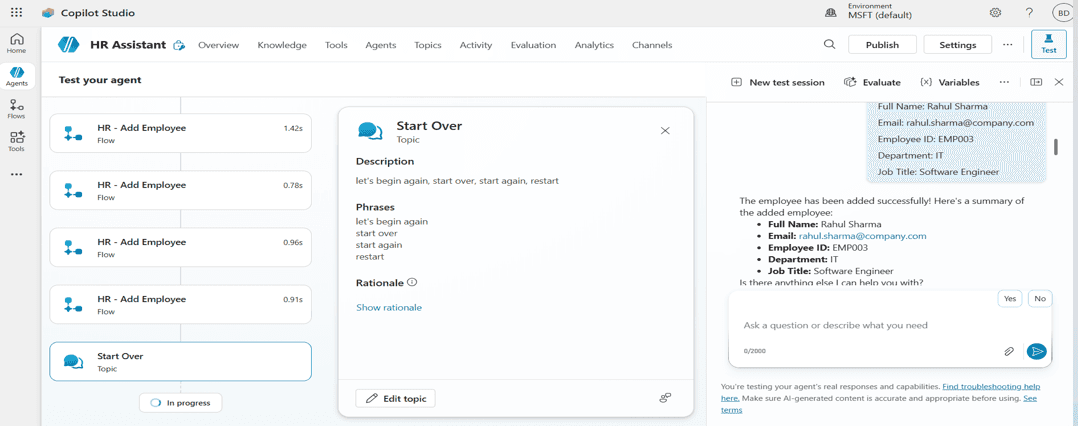This screenshot has width=1078, height=426.
Task: Open the help question mark icon
Action: coord(1029,12)
